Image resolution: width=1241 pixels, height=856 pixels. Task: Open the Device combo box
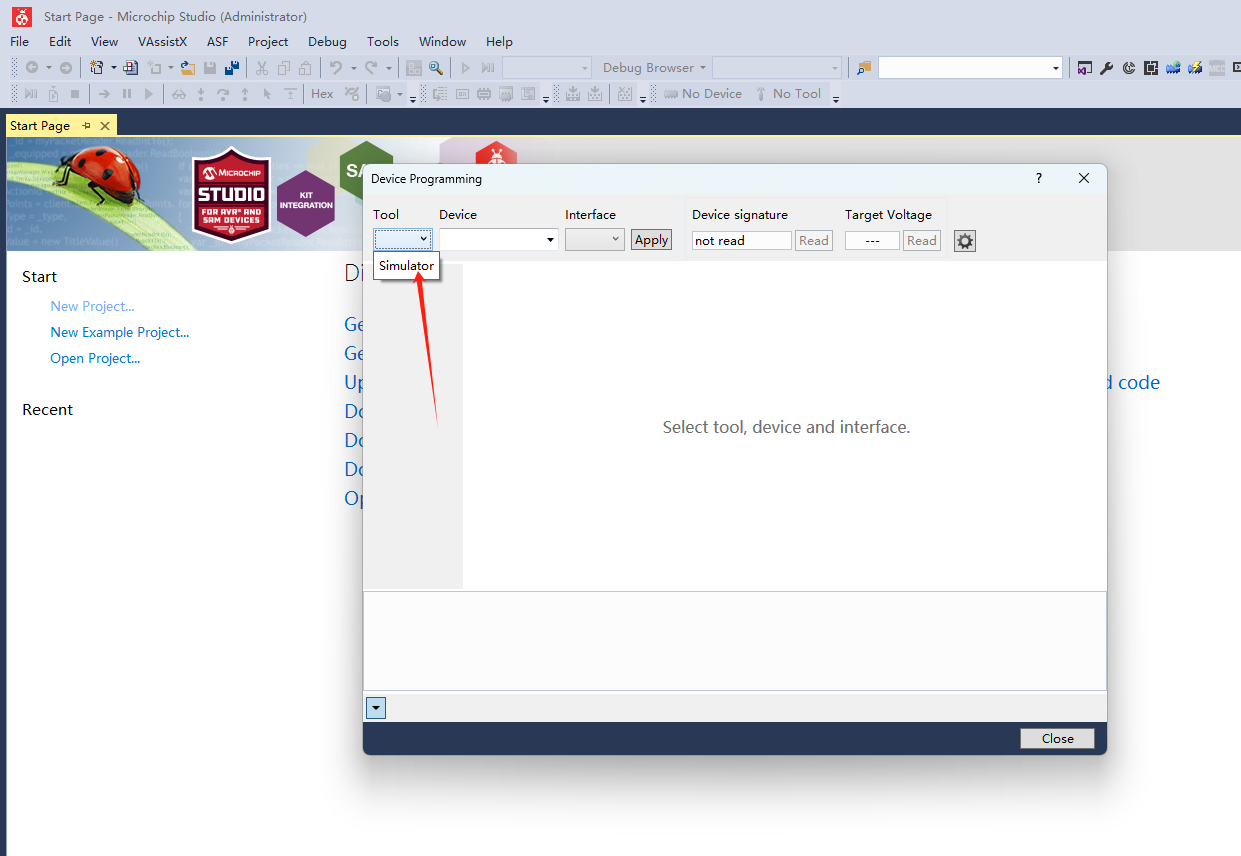(x=499, y=239)
